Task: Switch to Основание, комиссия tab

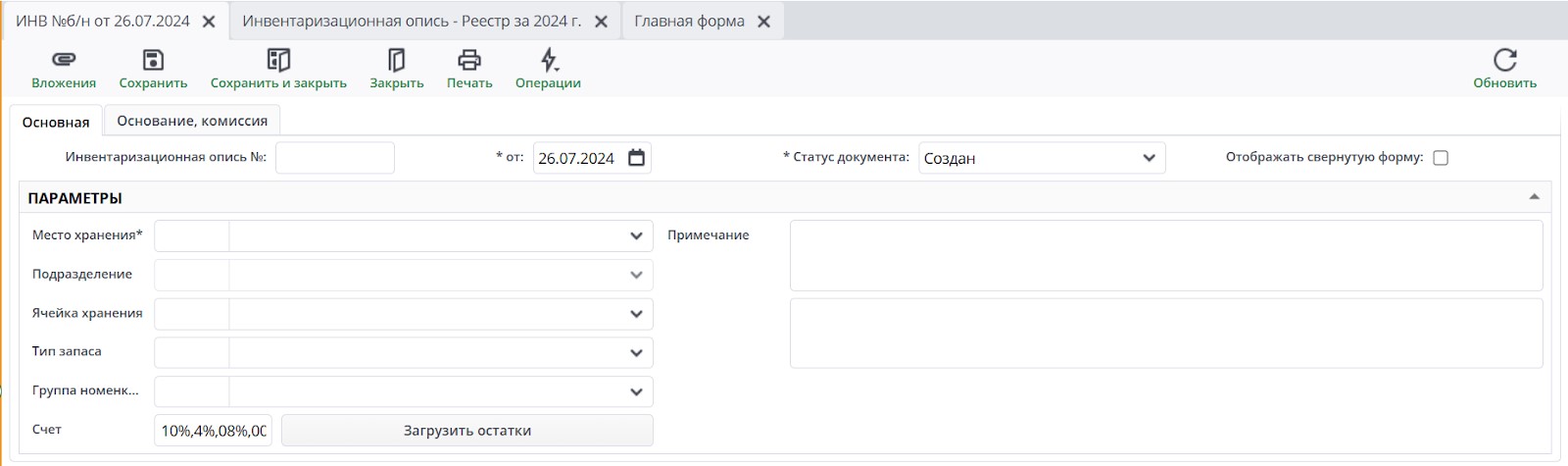Action: coord(192,121)
